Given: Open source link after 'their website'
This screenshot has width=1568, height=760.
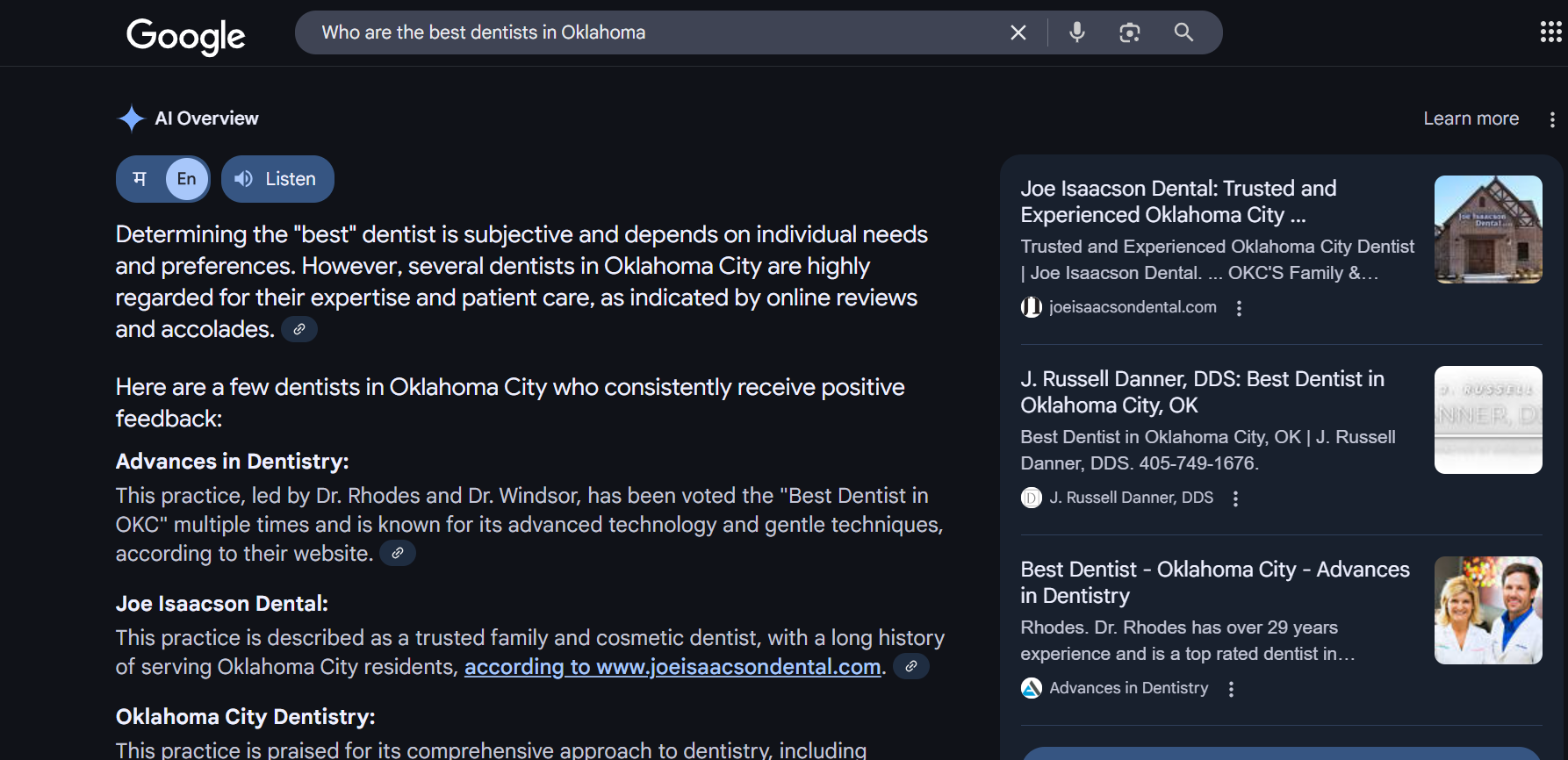Looking at the screenshot, I should tap(398, 553).
